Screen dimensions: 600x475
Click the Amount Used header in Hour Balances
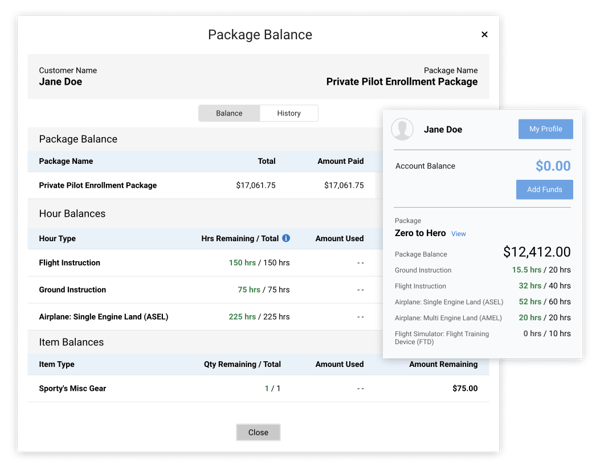339,238
